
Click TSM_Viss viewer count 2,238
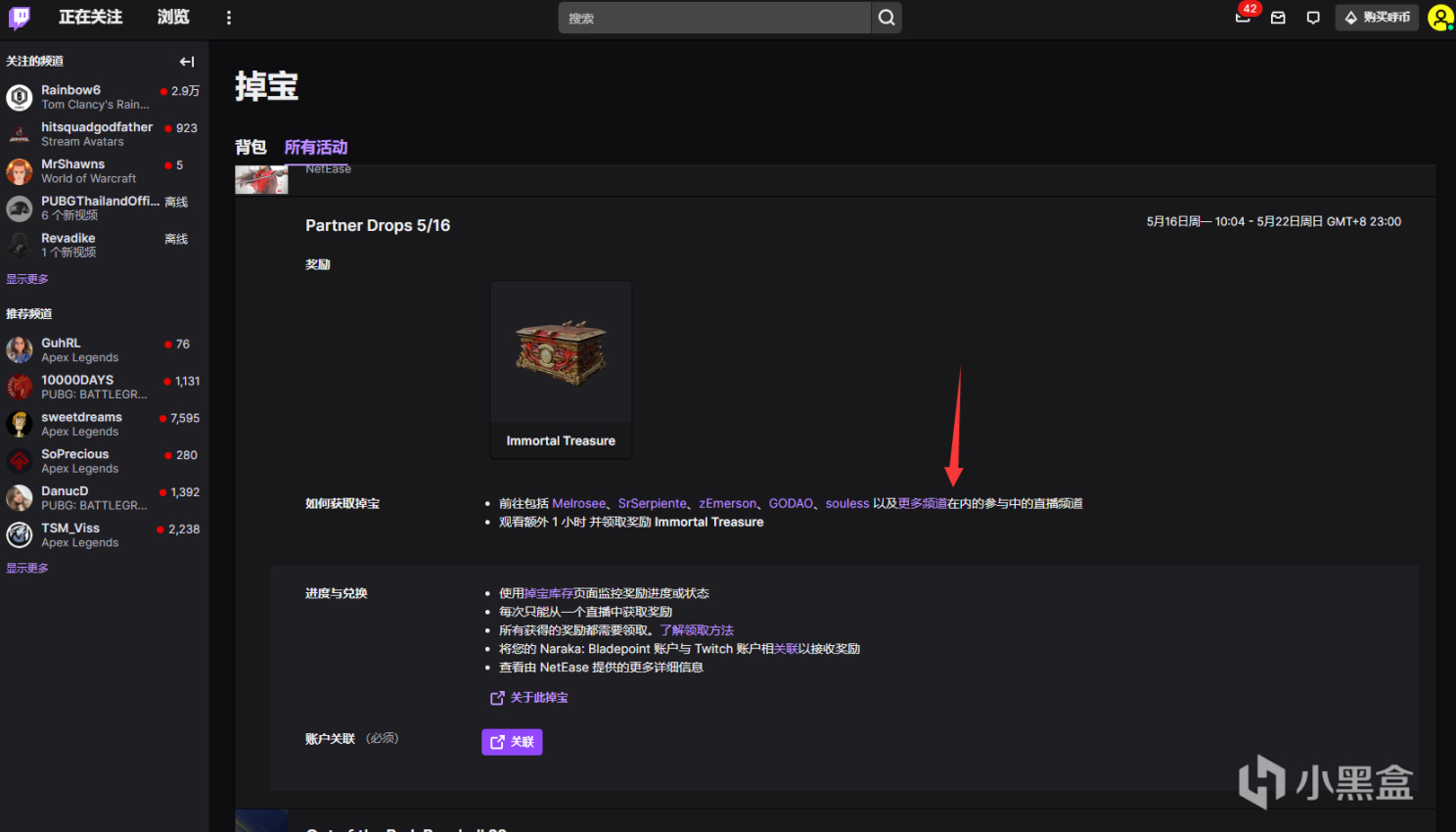(184, 530)
